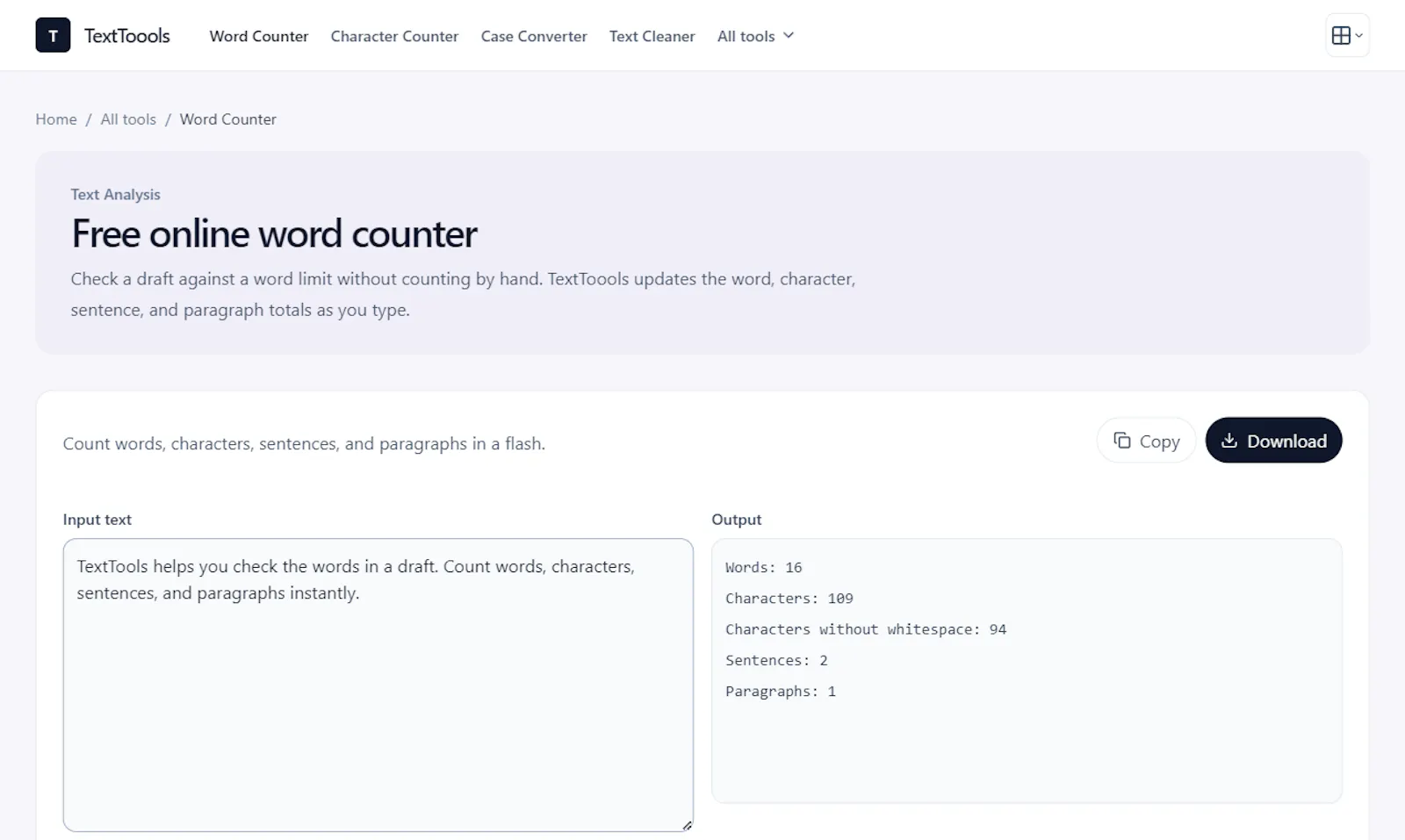Click the Free online word counter heading
Viewport: 1405px width, 840px height.
pos(274,233)
